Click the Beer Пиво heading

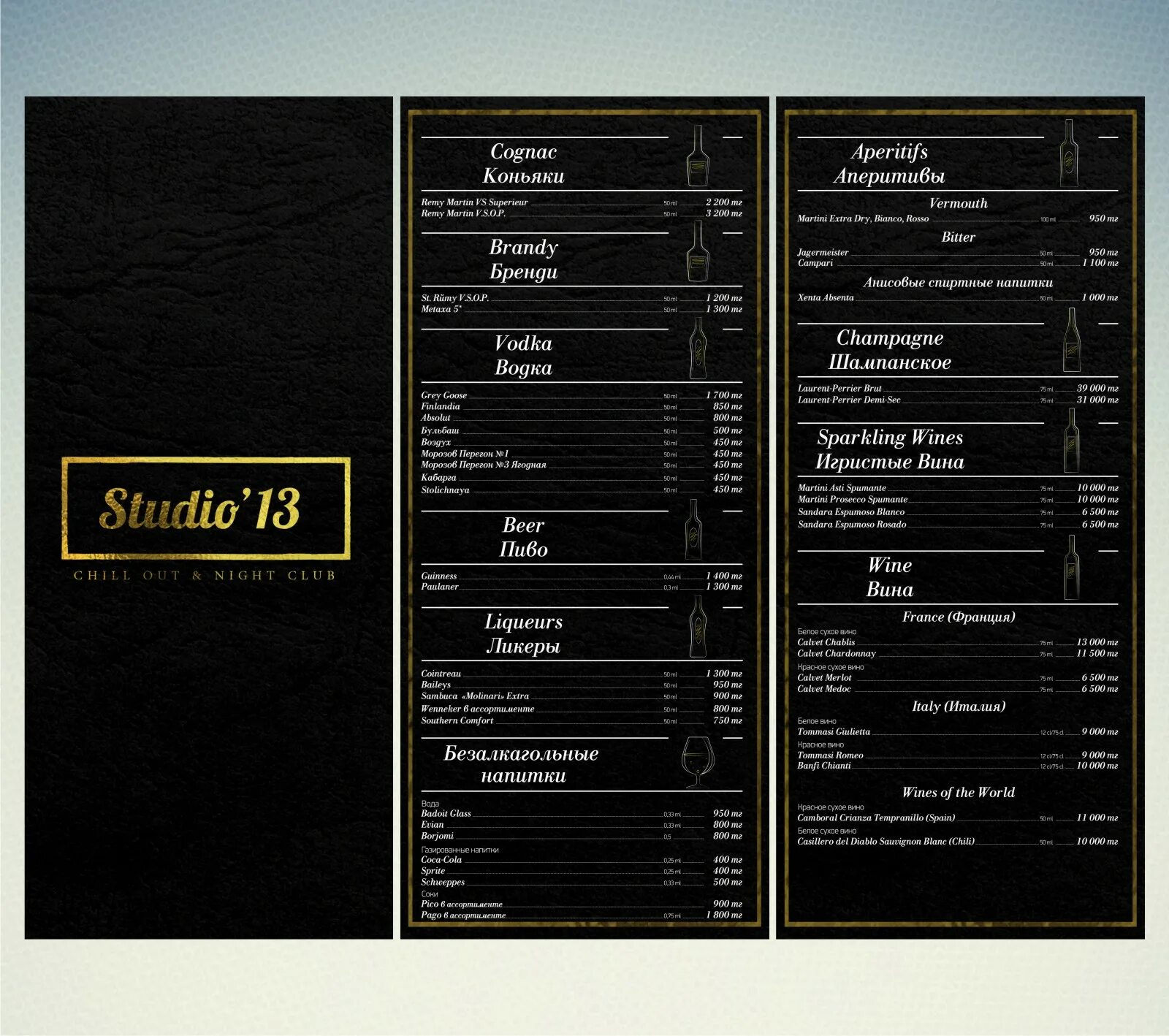tap(523, 538)
